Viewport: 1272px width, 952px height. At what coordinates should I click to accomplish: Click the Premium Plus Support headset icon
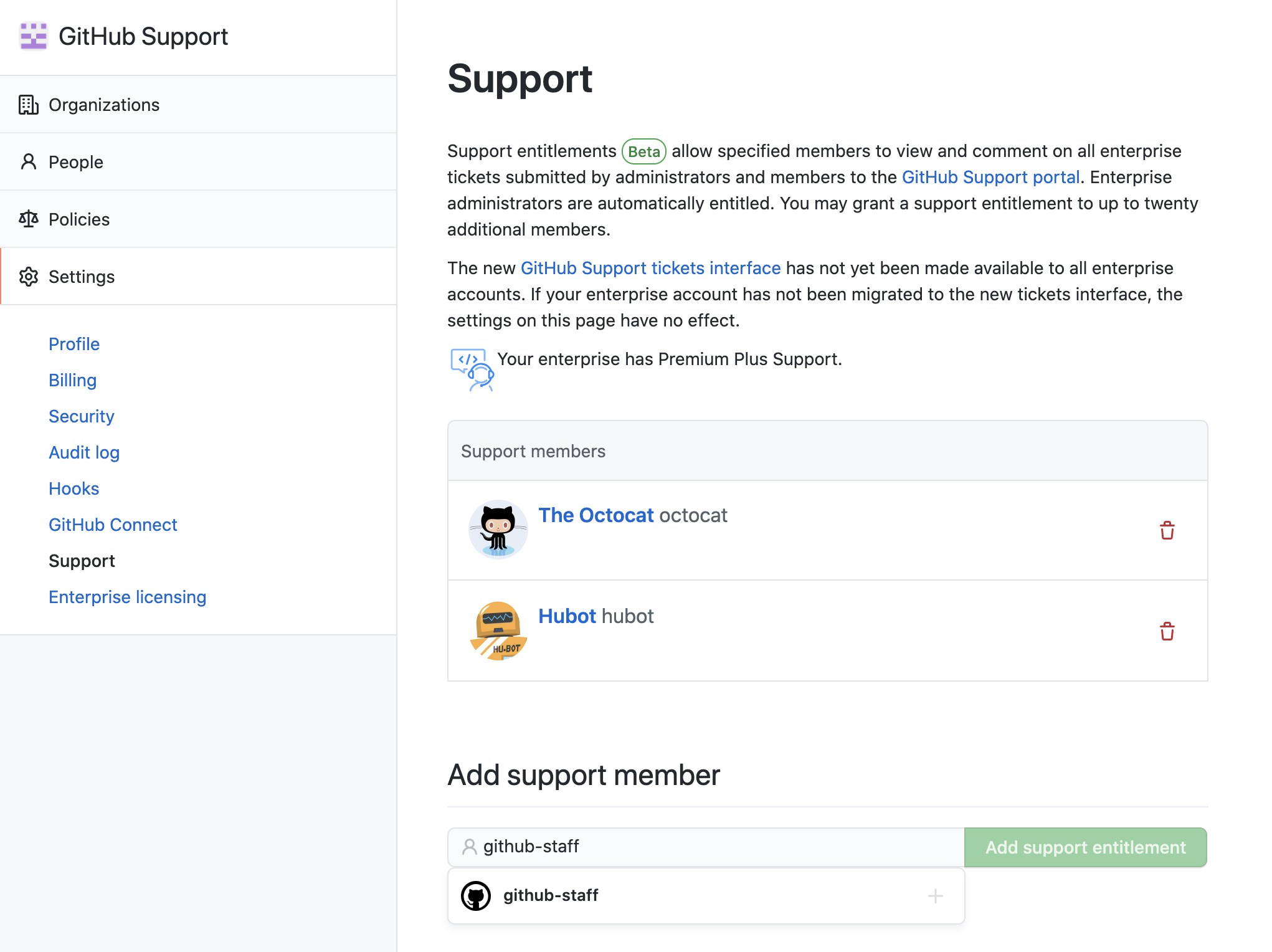(472, 370)
